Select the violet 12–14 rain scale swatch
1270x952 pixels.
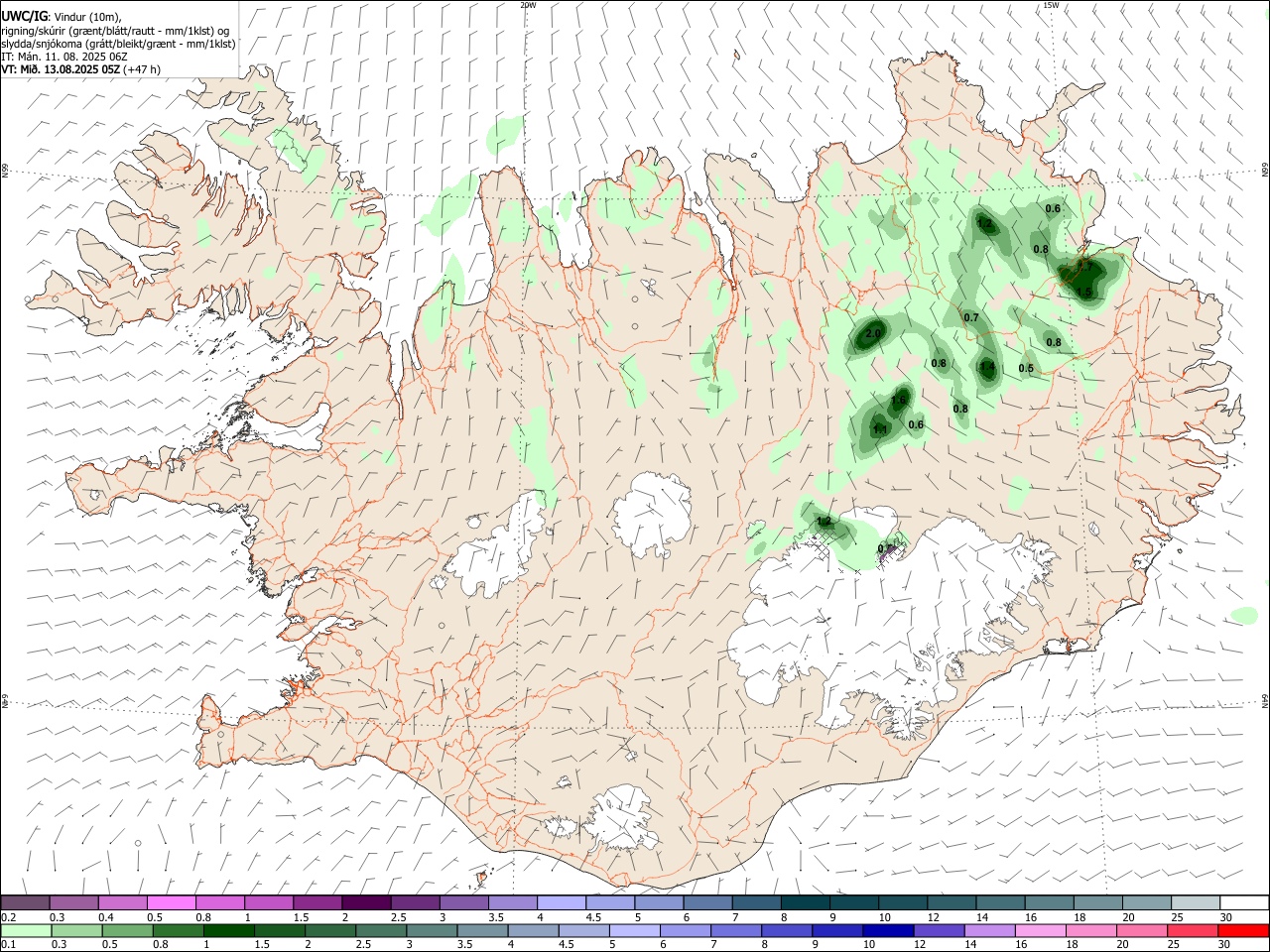pos(938,930)
